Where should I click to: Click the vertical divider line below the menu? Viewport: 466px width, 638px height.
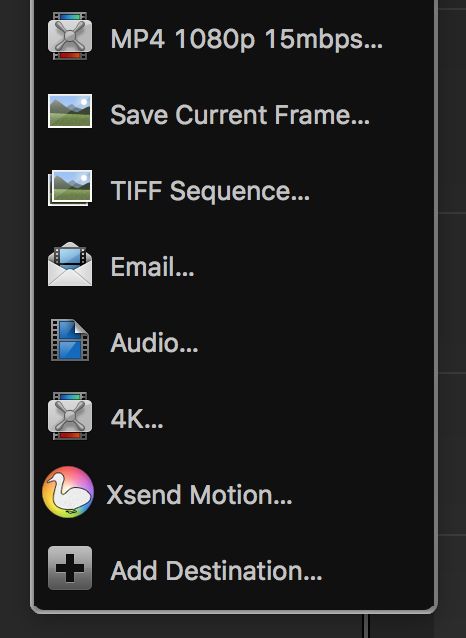tap(365, 626)
